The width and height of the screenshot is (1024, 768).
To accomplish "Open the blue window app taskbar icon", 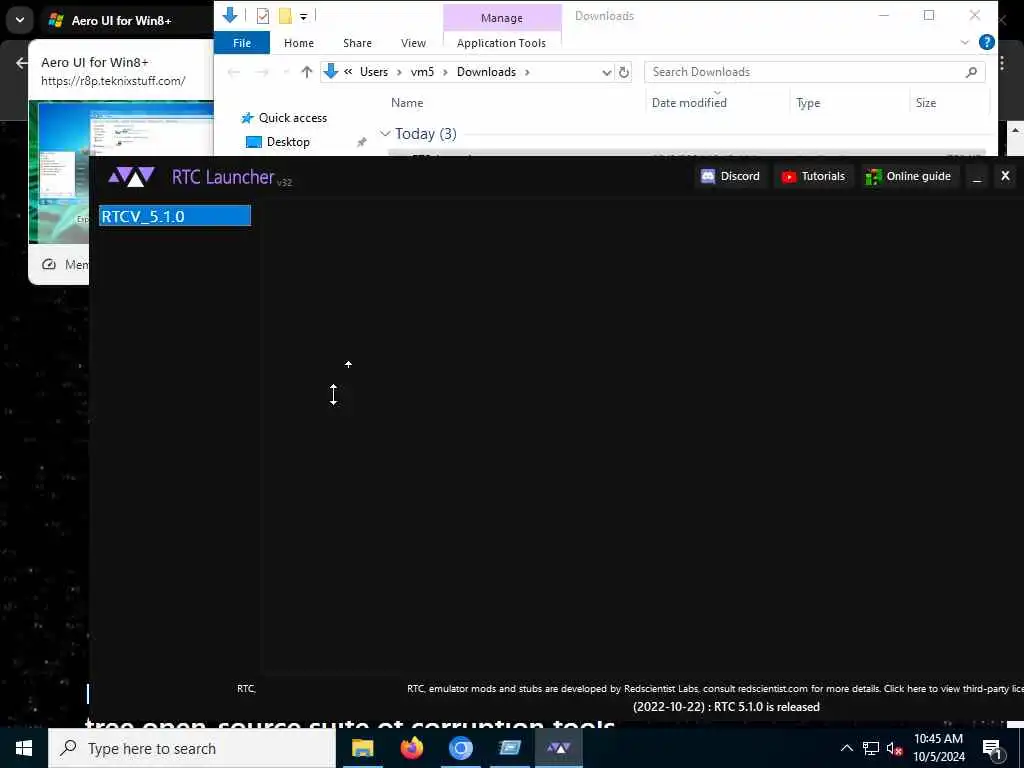I will pyautogui.click(x=509, y=748).
